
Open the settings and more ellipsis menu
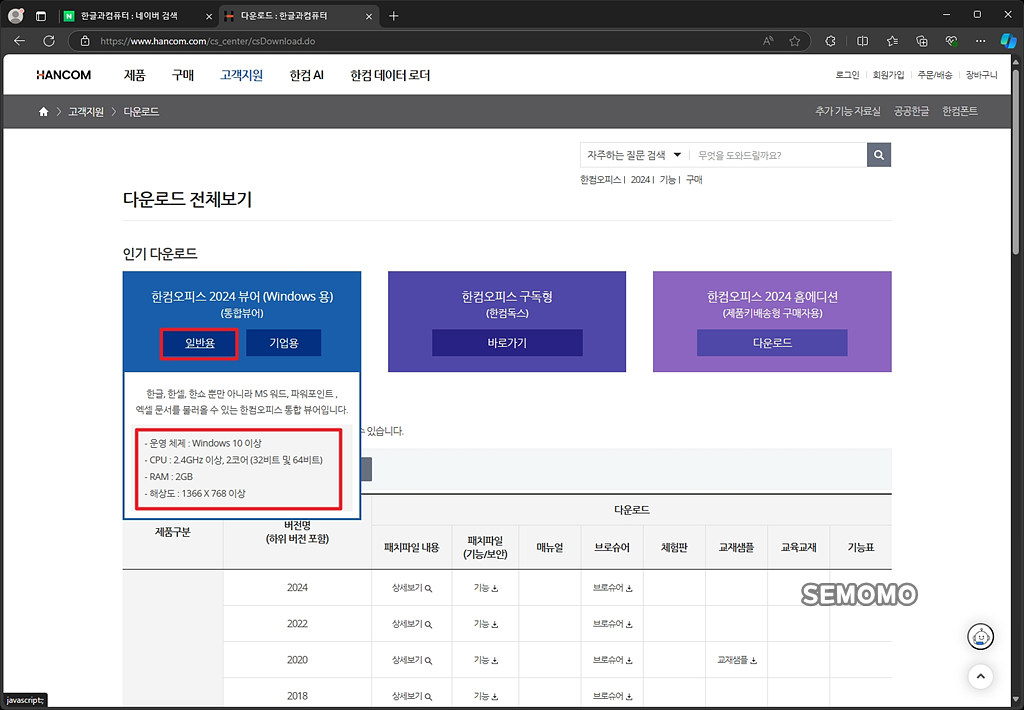[x=980, y=41]
